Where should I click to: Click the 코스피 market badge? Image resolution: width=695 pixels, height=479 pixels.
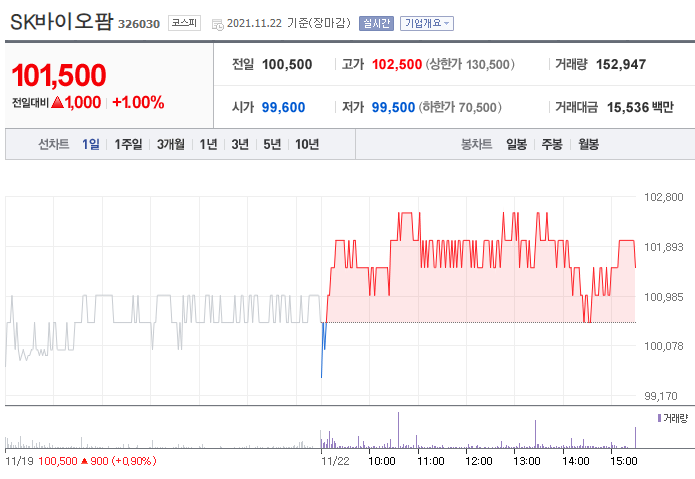click(184, 23)
